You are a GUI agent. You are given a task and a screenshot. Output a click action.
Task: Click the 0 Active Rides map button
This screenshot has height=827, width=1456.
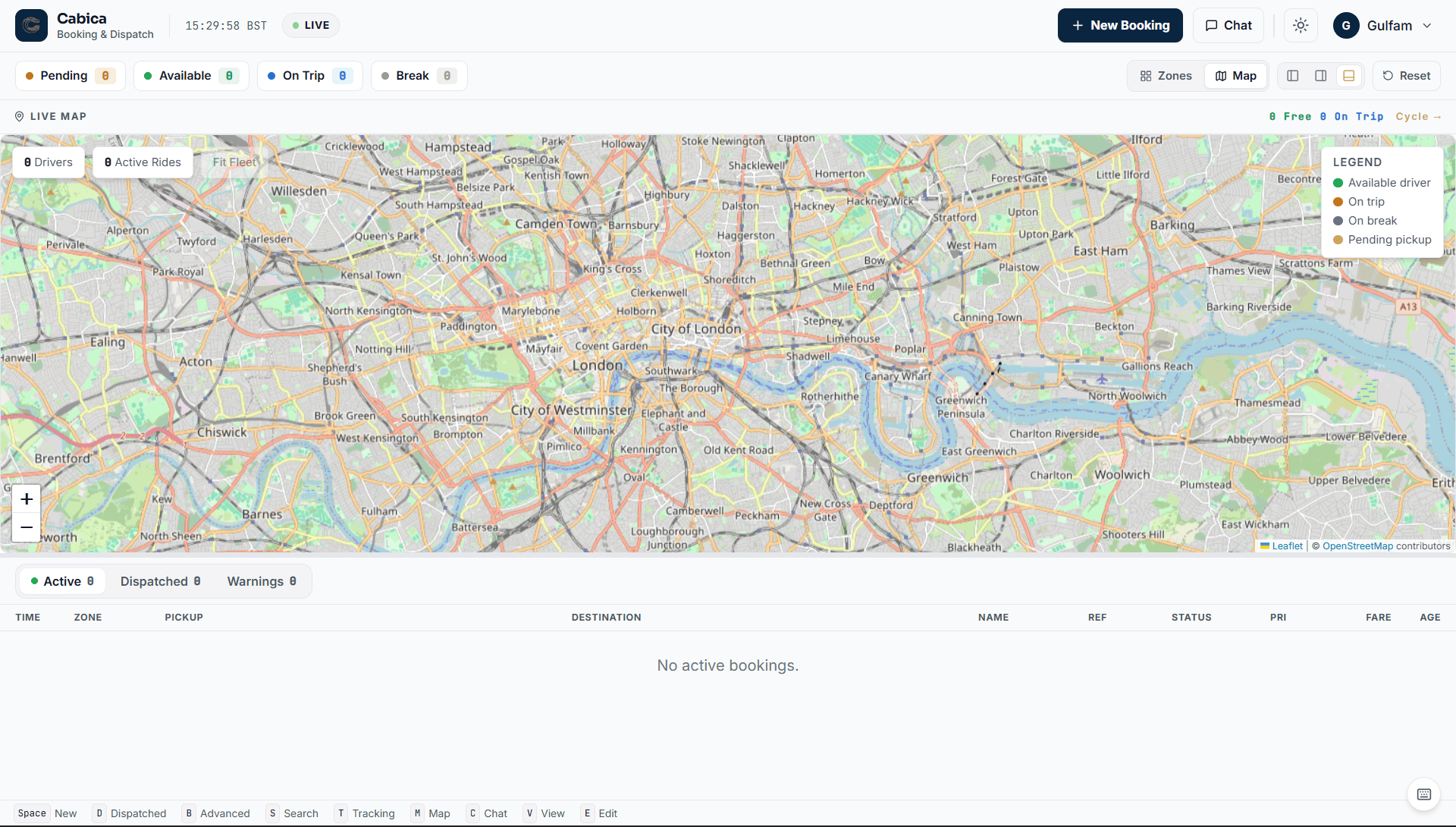click(x=143, y=162)
